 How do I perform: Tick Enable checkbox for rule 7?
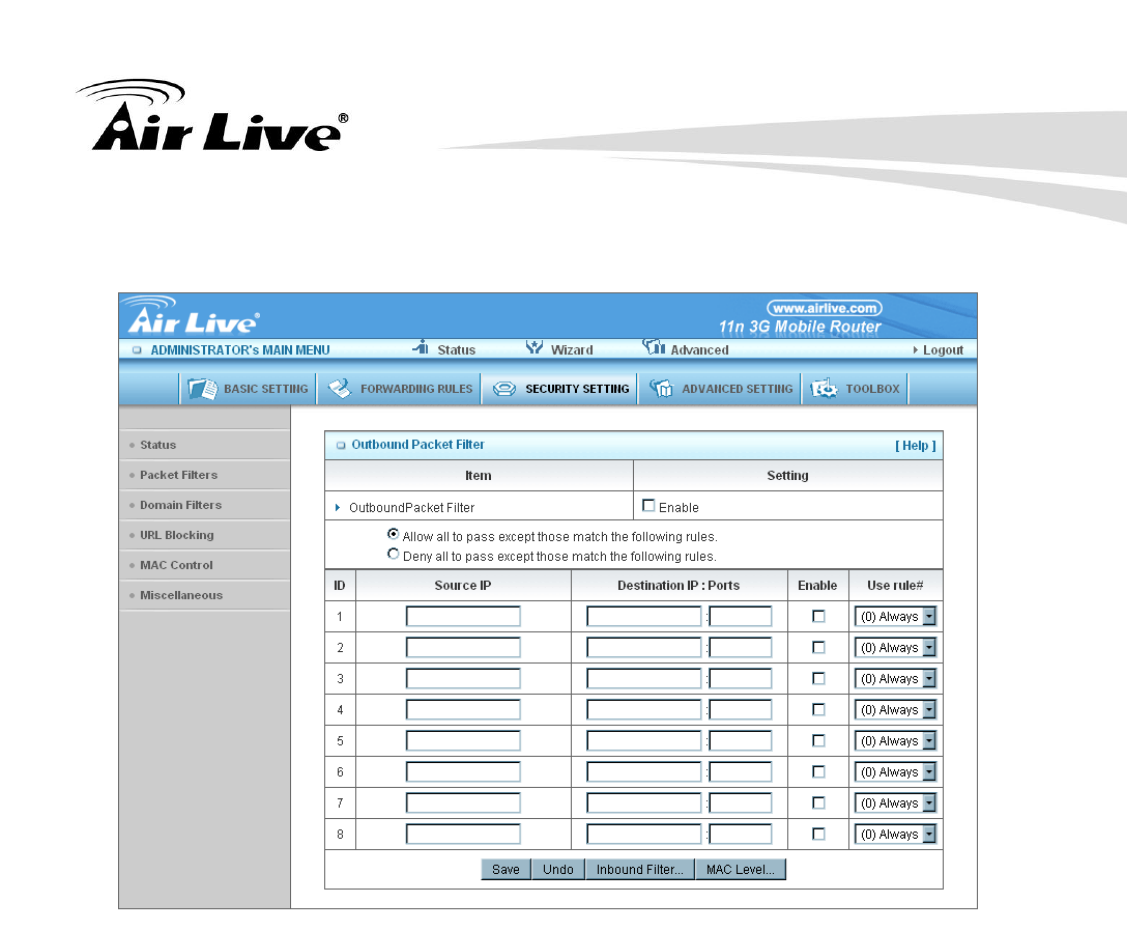[818, 803]
